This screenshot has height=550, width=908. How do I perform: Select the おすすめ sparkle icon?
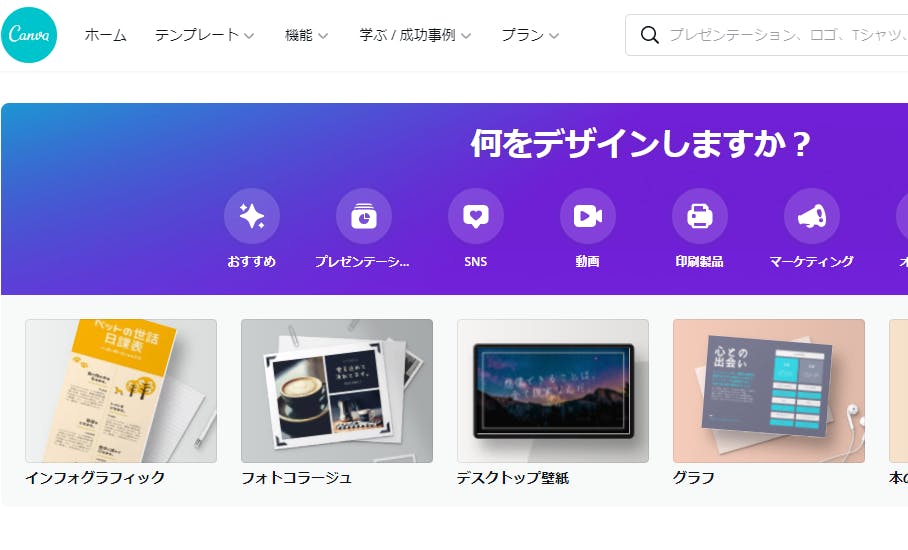(x=252, y=216)
